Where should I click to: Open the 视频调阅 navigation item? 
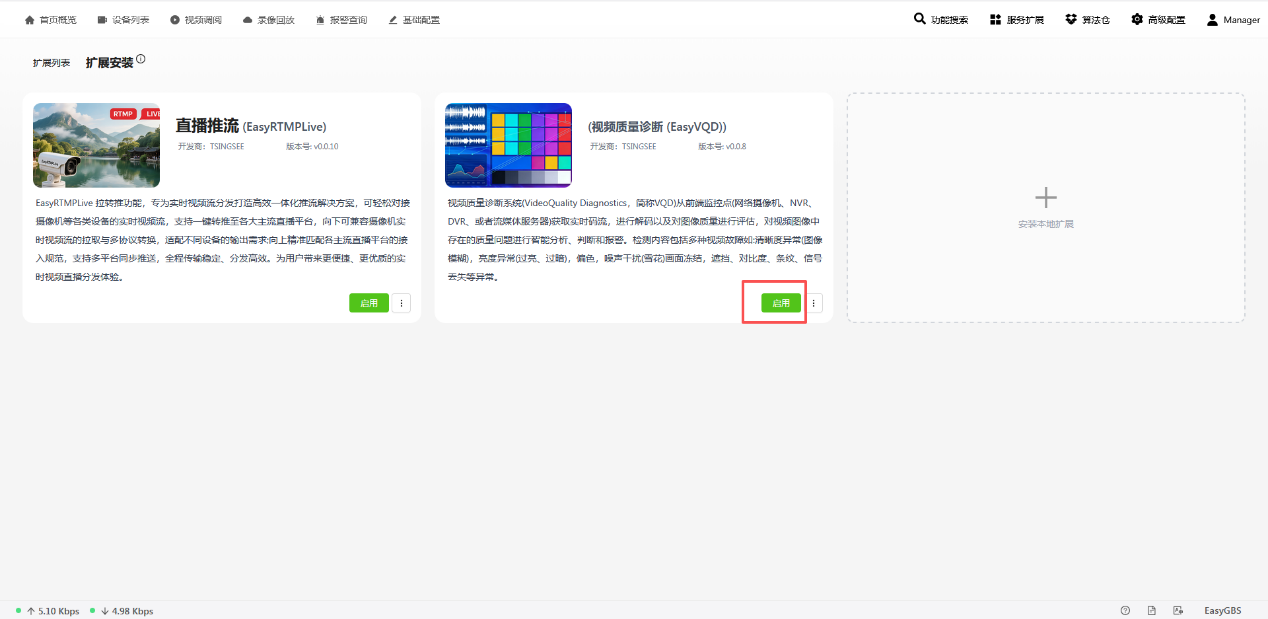196,20
